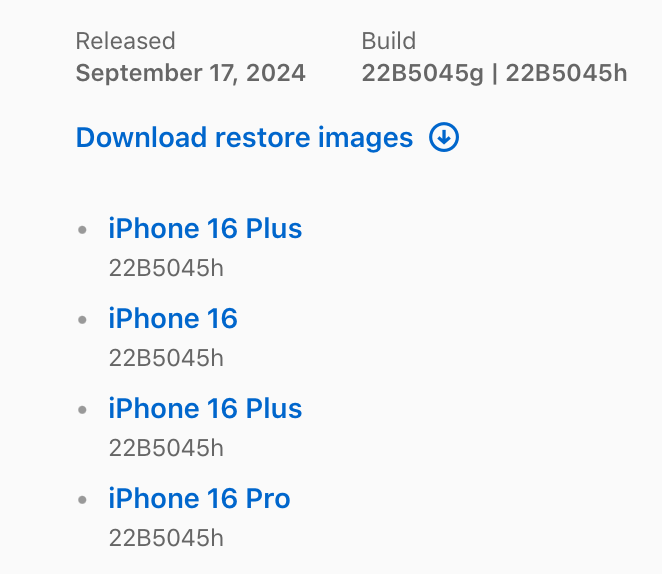The height and width of the screenshot is (574, 662).
Task: Click the bold 22B5045h build identifier in the header
Action: 566,73
